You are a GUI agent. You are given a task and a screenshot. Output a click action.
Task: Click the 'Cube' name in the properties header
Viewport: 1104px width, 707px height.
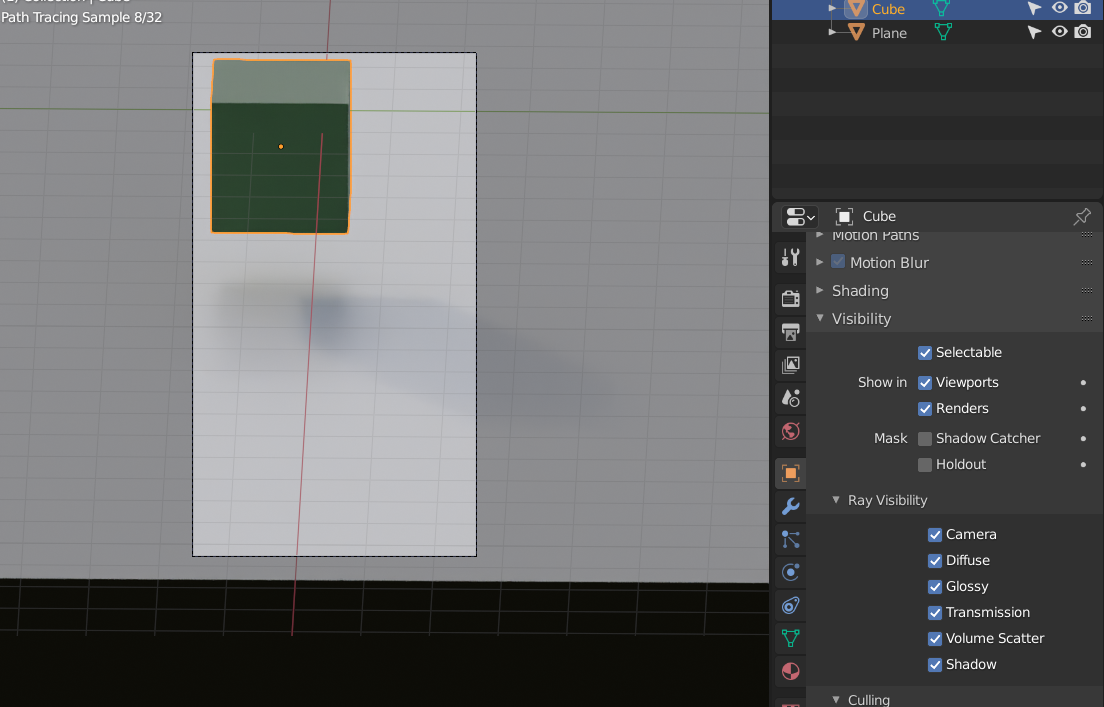tap(879, 216)
